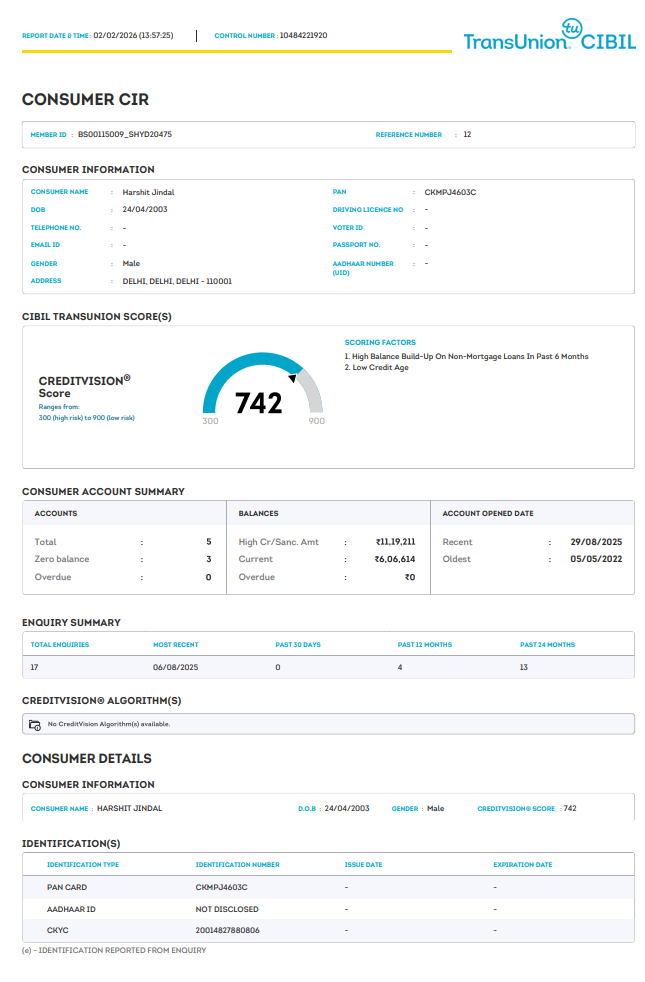Select member ID BS00115009_SHYD20475
The width and height of the screenshot is (645, 982).
125,135
